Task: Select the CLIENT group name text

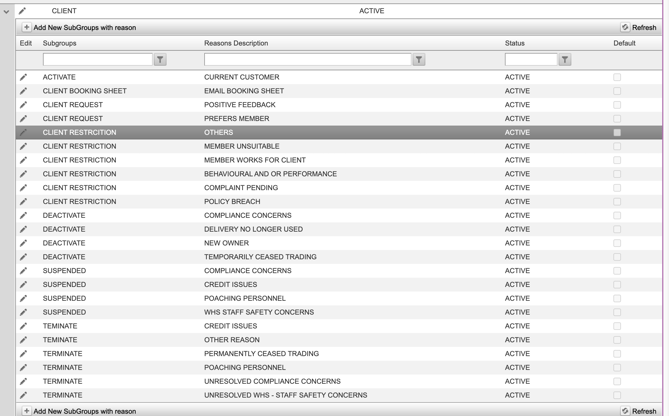Action: (64, 11)
